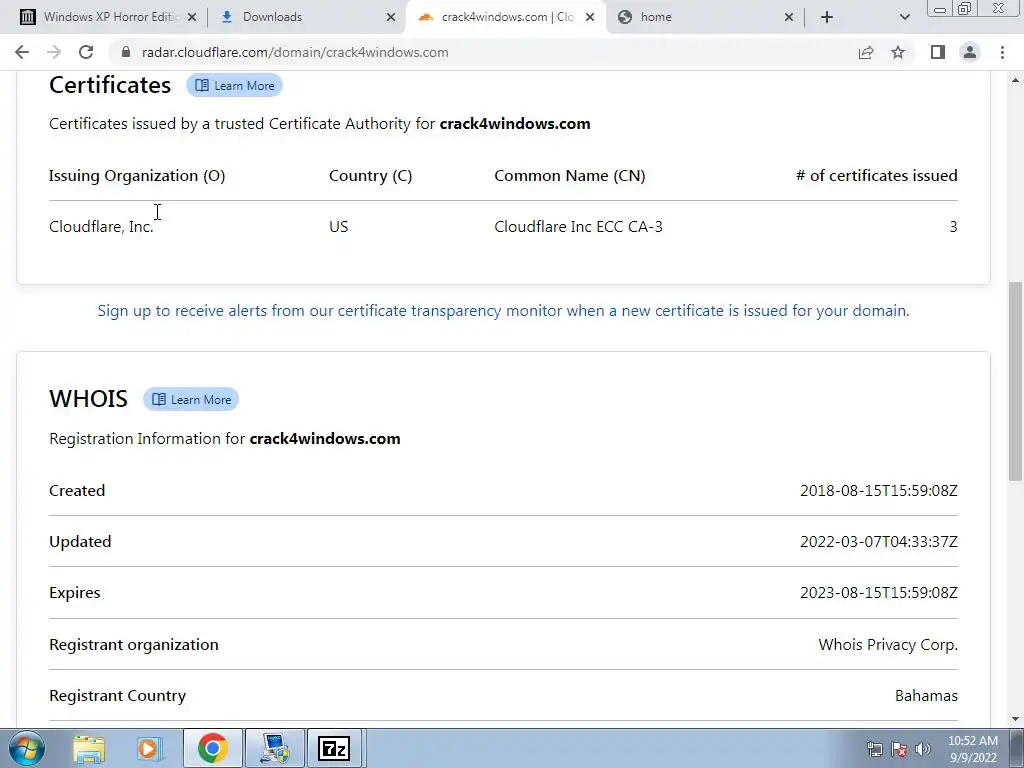Click the Chrome taskbar button
Screen dimensions: 1024x768
pos(212,748)
